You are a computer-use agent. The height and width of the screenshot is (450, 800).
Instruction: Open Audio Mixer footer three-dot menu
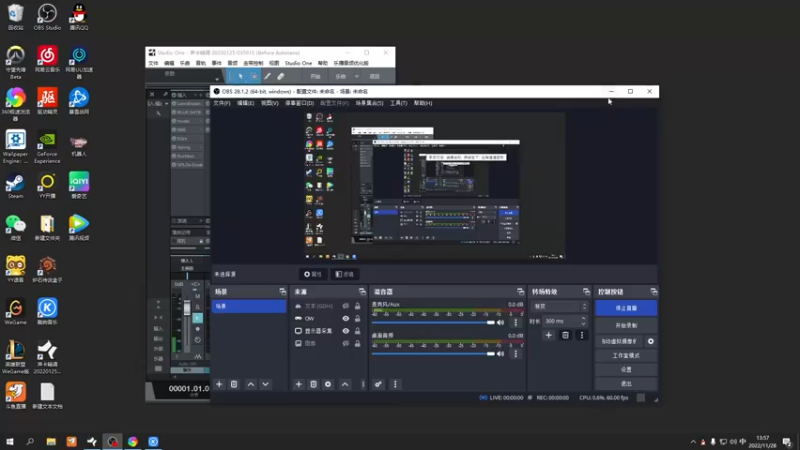point(395,384)
